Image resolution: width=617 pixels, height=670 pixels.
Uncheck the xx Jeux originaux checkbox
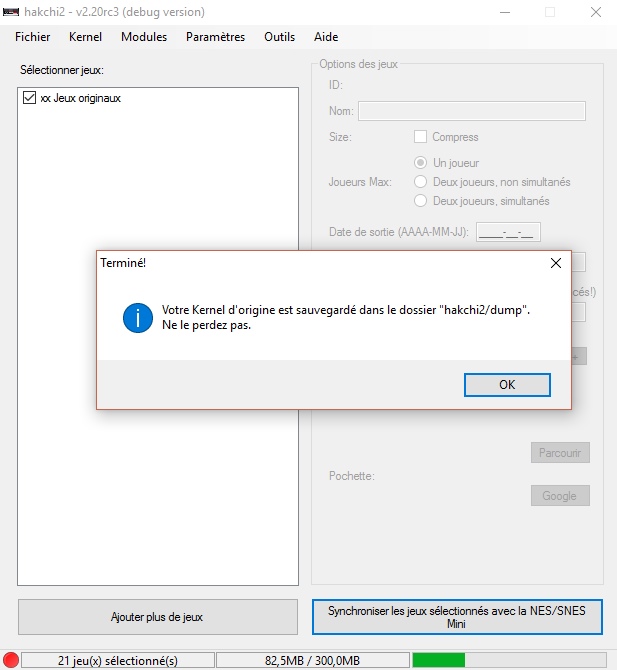(29, 98)
